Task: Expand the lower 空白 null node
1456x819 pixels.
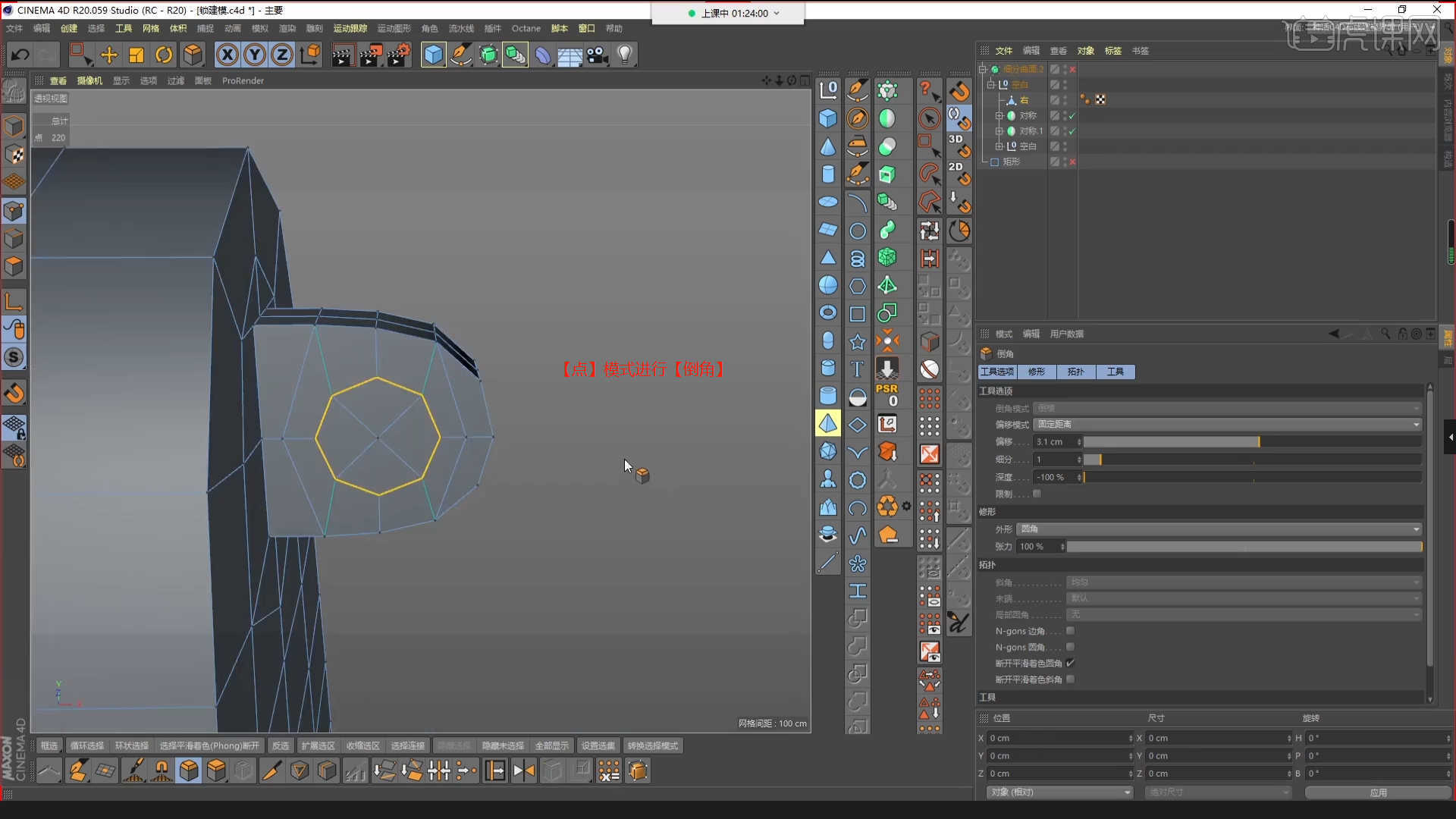Action: pos(999,146)
